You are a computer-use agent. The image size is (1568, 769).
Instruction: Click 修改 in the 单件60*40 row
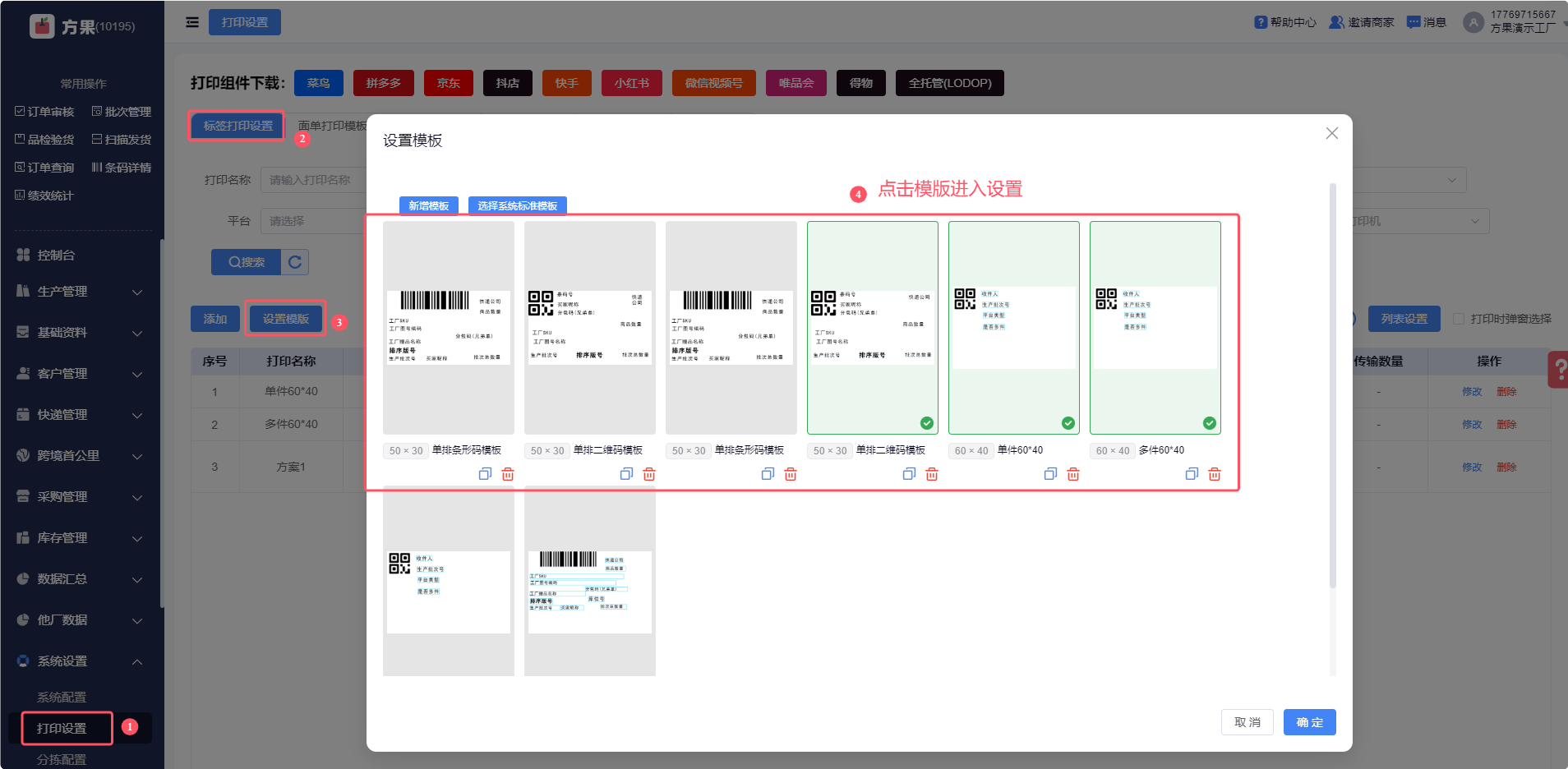pyautogui.click(x=1472, y=392)
